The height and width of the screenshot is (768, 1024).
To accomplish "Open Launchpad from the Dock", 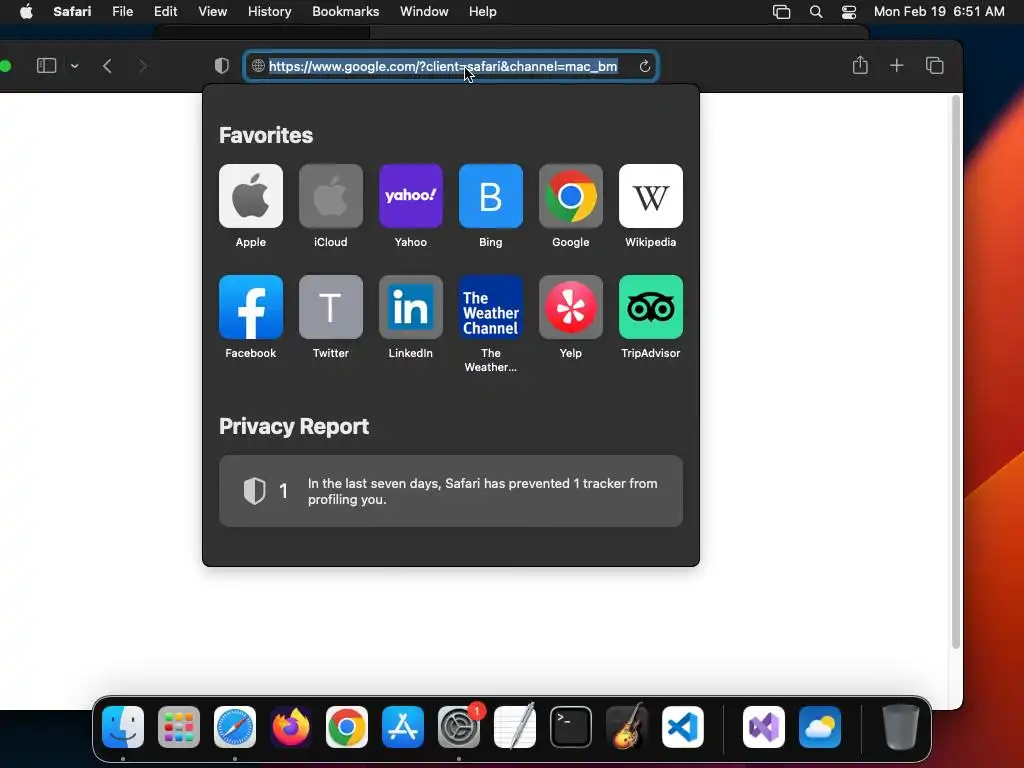I will pos(179,727).
